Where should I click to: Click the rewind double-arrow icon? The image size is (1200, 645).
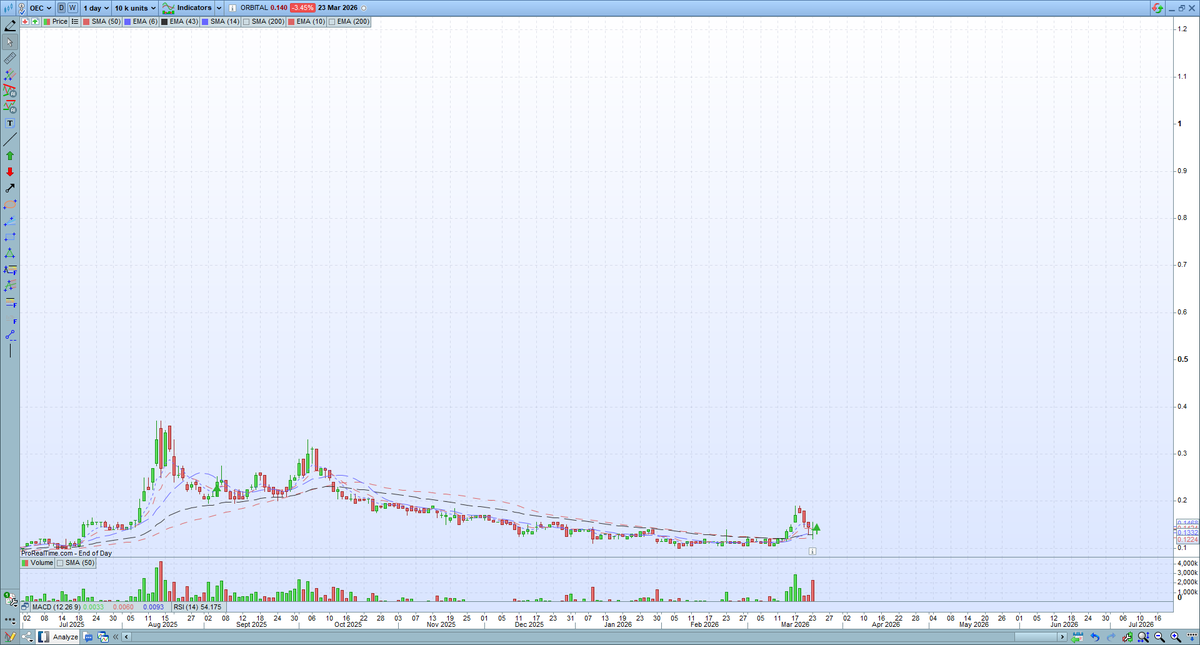point(115,636)
